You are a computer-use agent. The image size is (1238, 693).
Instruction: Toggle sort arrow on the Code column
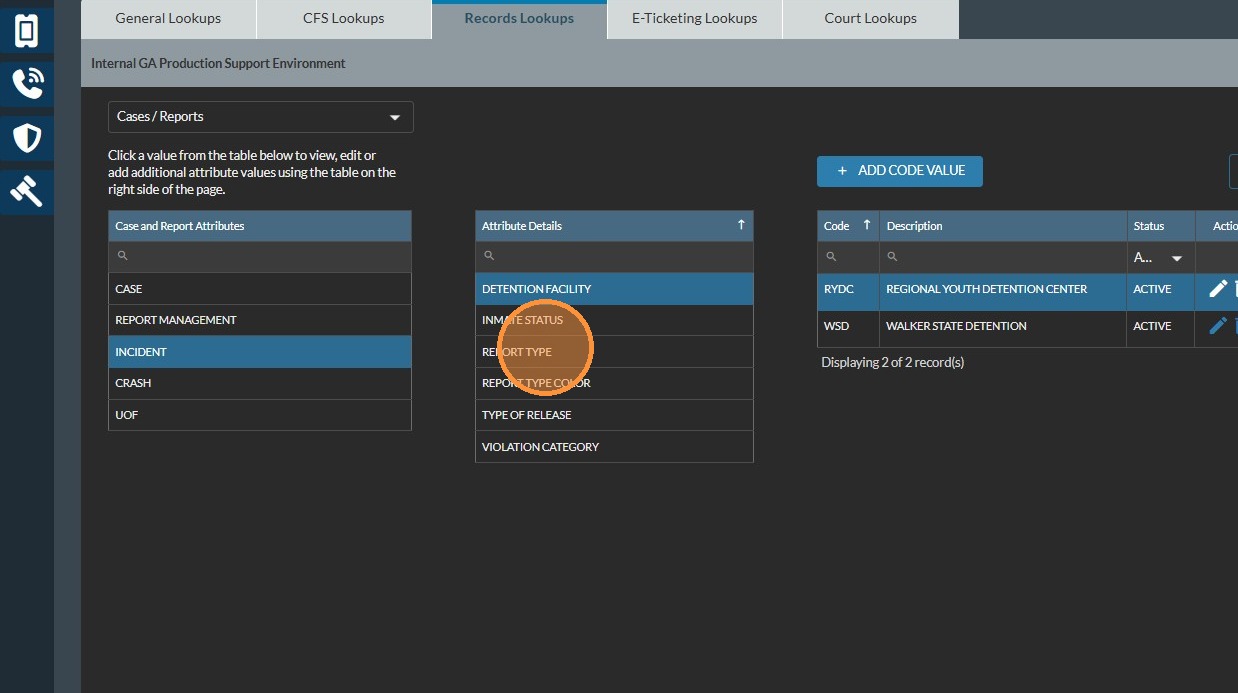[x=866, y=225]
